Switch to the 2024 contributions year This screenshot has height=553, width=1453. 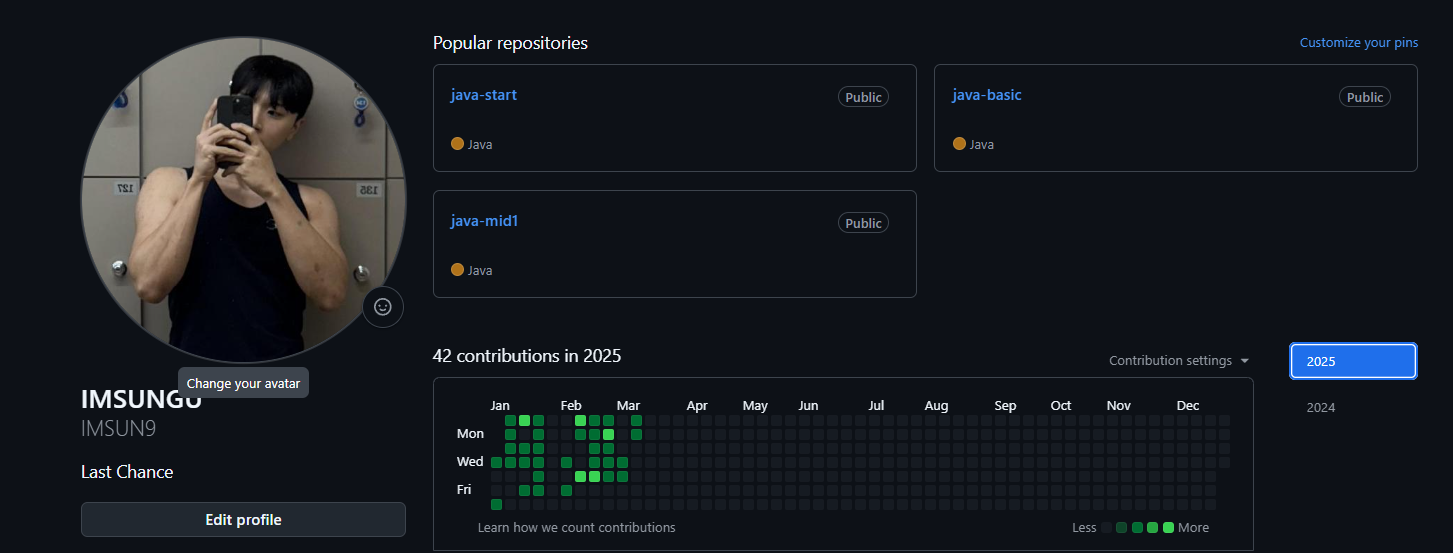click(1321, 408)
